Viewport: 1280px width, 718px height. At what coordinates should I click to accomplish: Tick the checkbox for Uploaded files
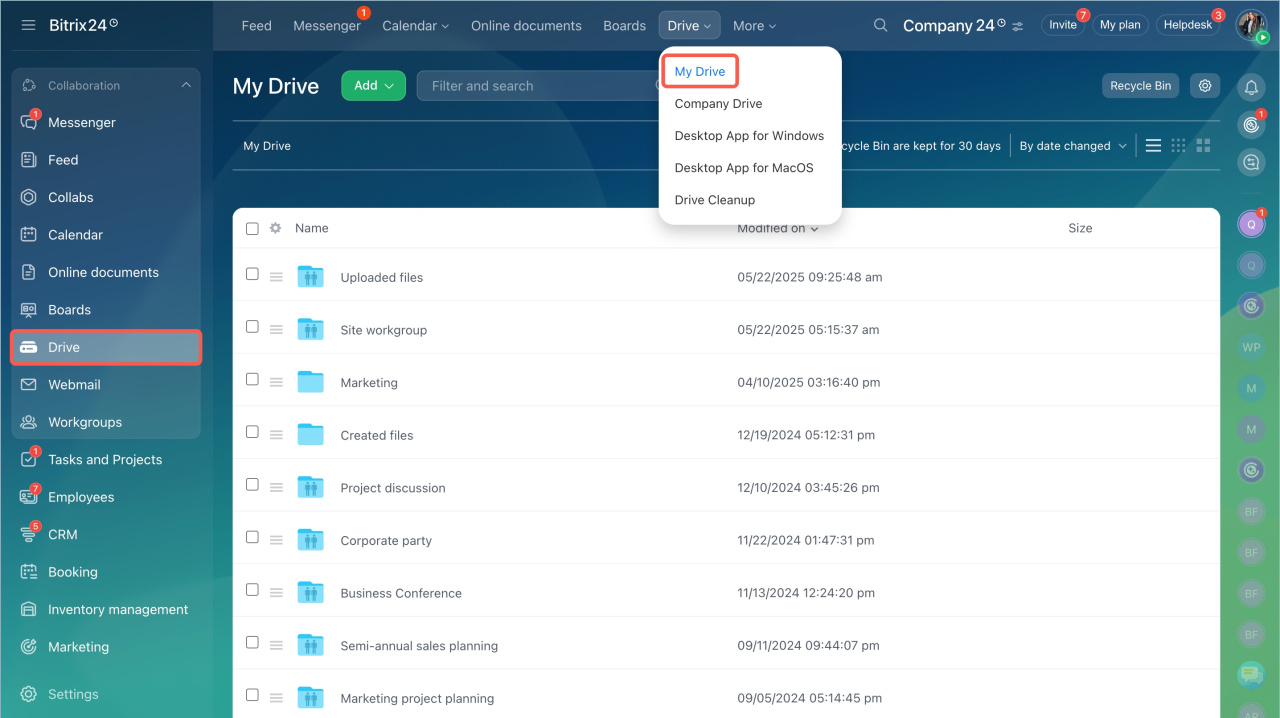(252, 274)
